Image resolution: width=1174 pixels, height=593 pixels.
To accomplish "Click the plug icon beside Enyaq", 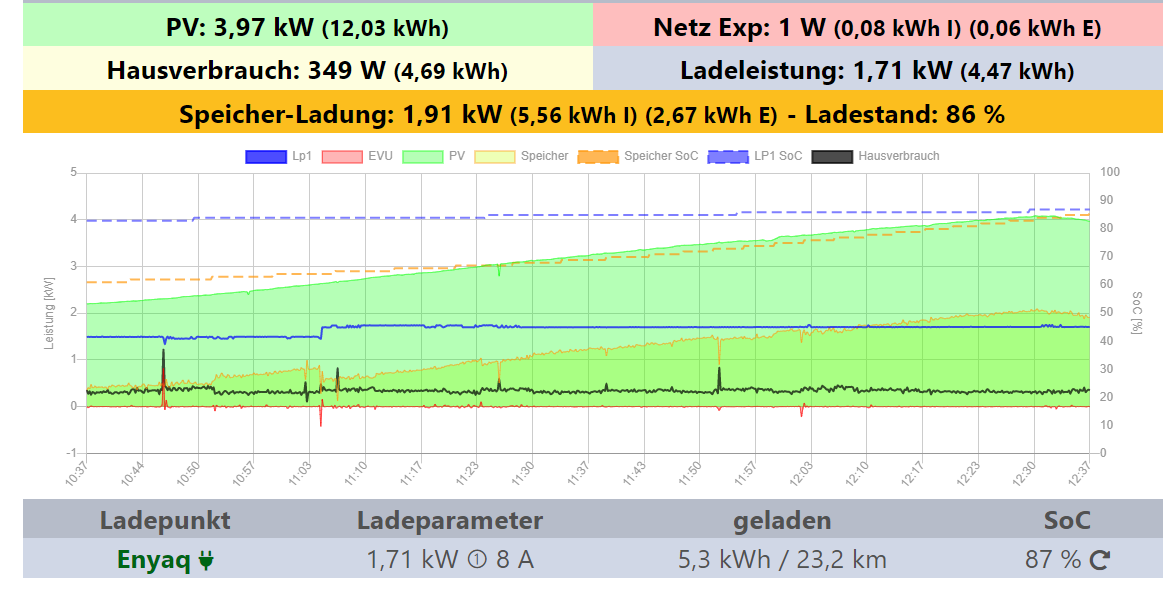I will [x=206, y=560].
